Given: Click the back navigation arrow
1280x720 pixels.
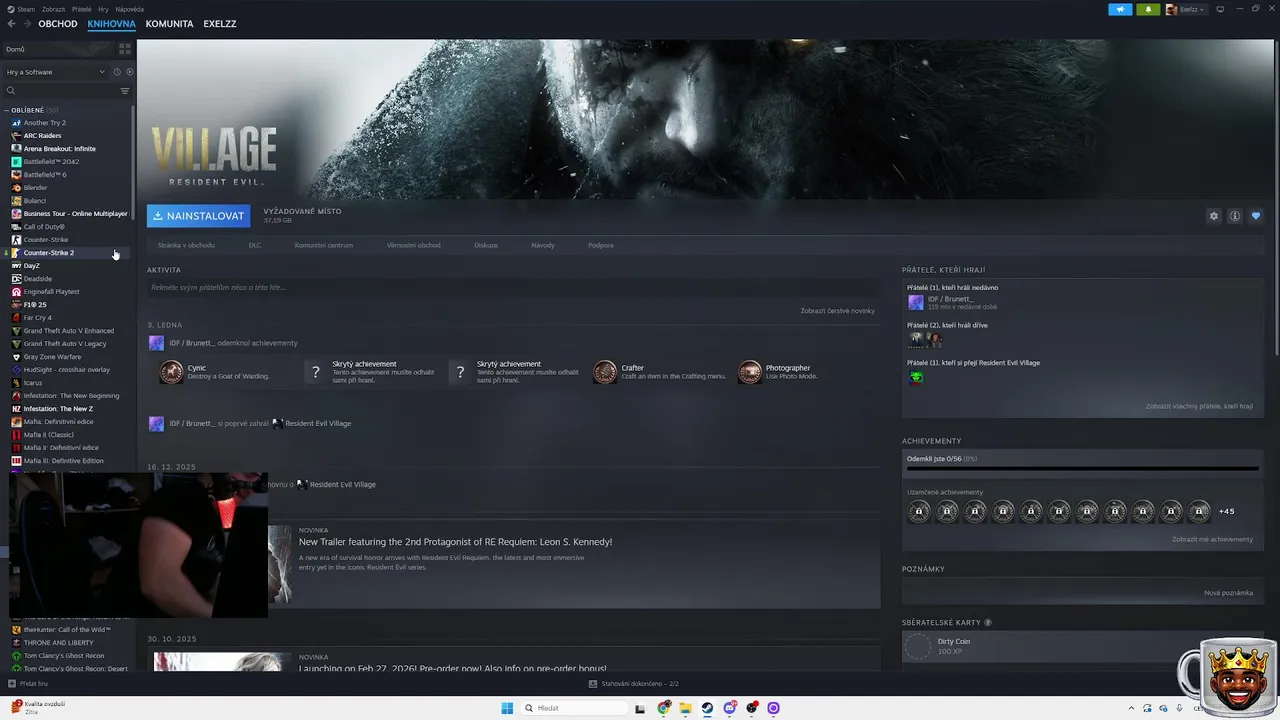Looking at the screenshot, I should tap(12, 24).
